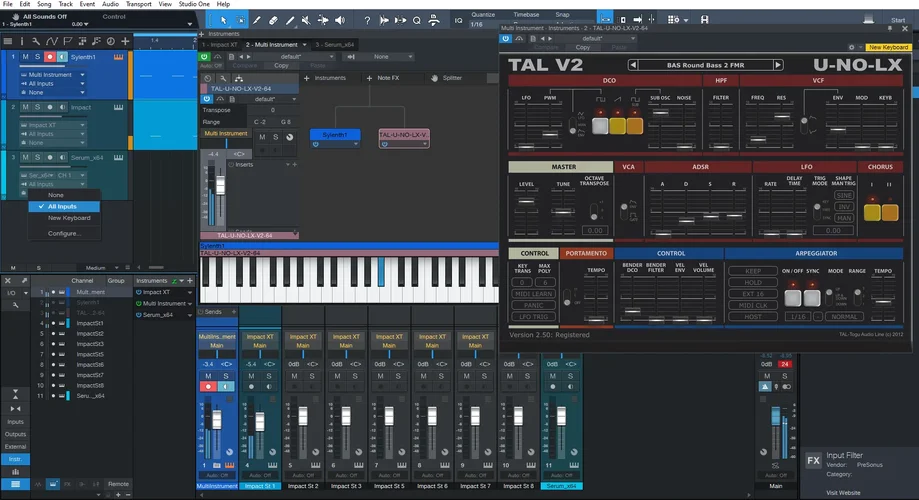The width and height of the screenshot is (919, 500).
Task: Click the Instr. button in console
Action: (15, 459)
